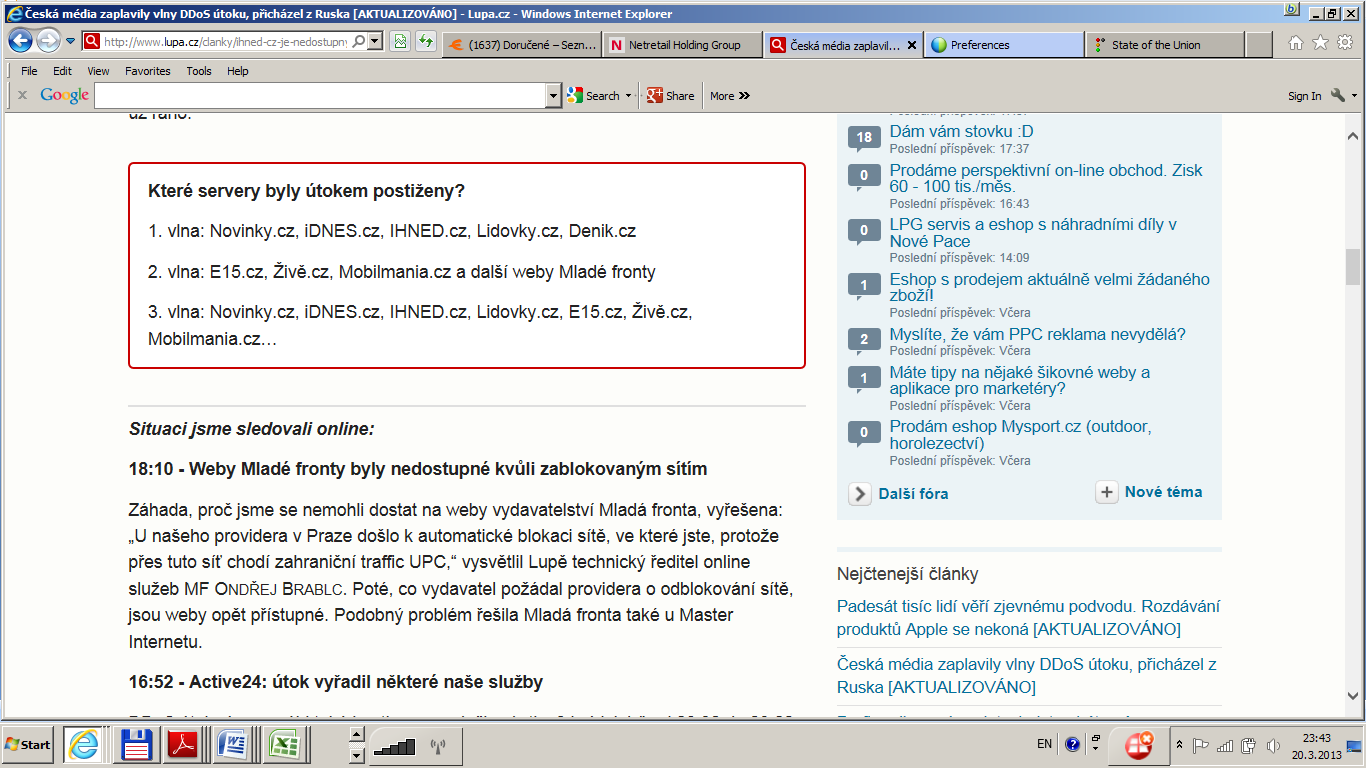Screen dimensions: 1366x768
Task: Toggle the Compatibility View icon
Action: click(401, 42)
